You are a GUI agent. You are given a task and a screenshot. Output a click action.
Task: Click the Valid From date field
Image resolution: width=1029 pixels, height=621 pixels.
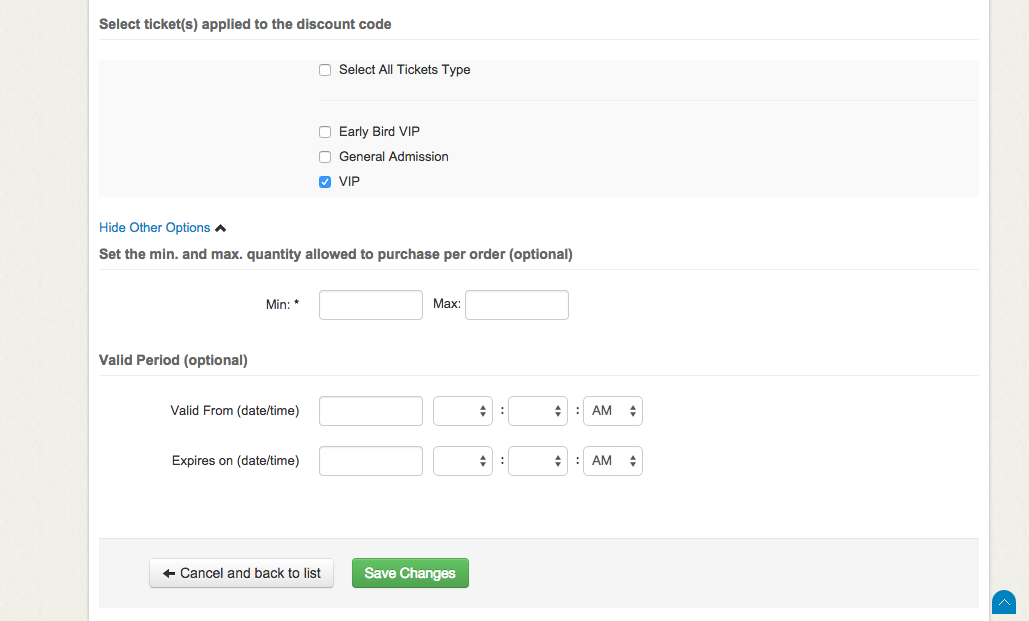click(371, 411)
